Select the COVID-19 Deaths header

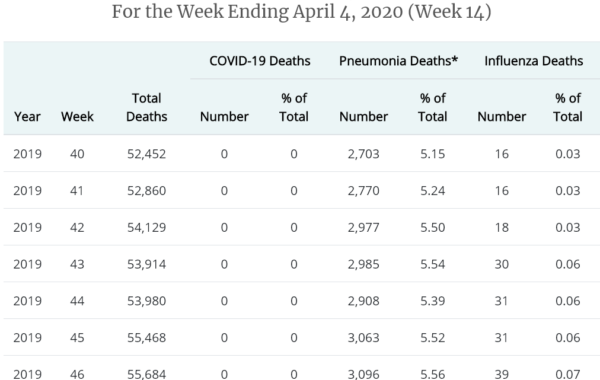(x=260, y=61)
